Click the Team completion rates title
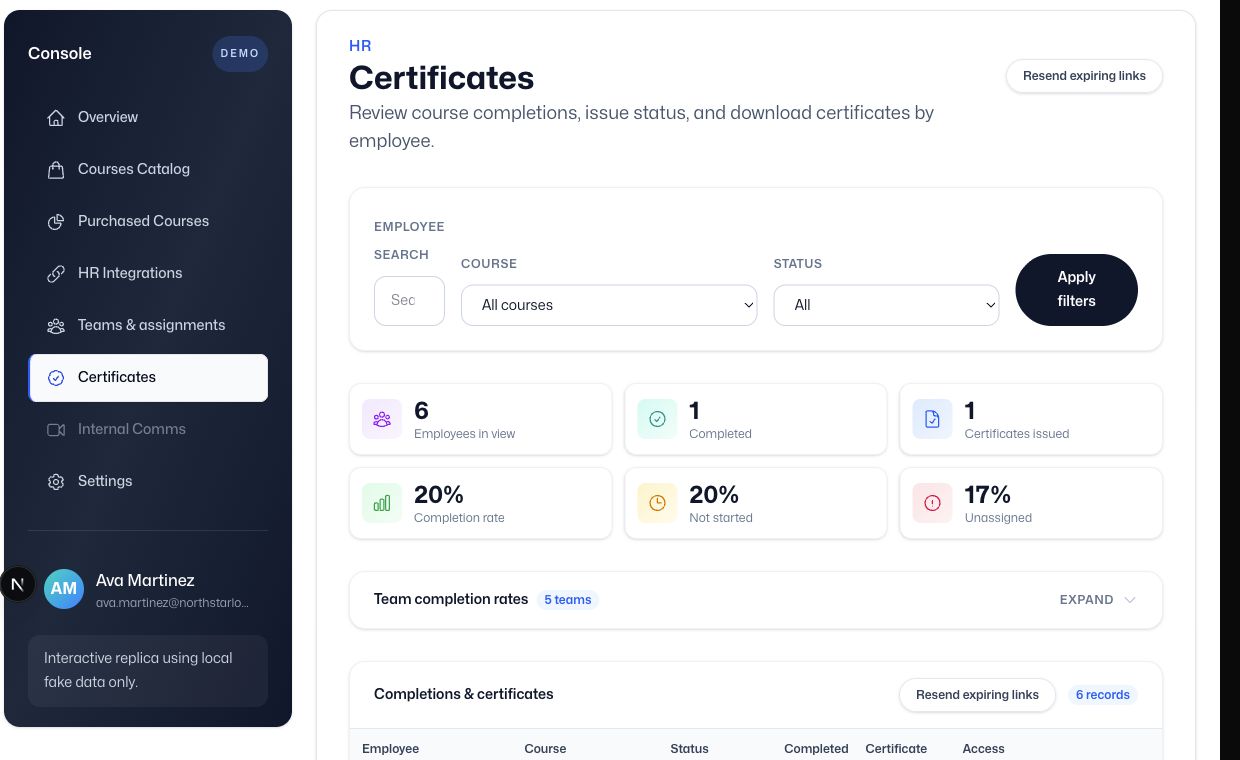 click(451, 599)
